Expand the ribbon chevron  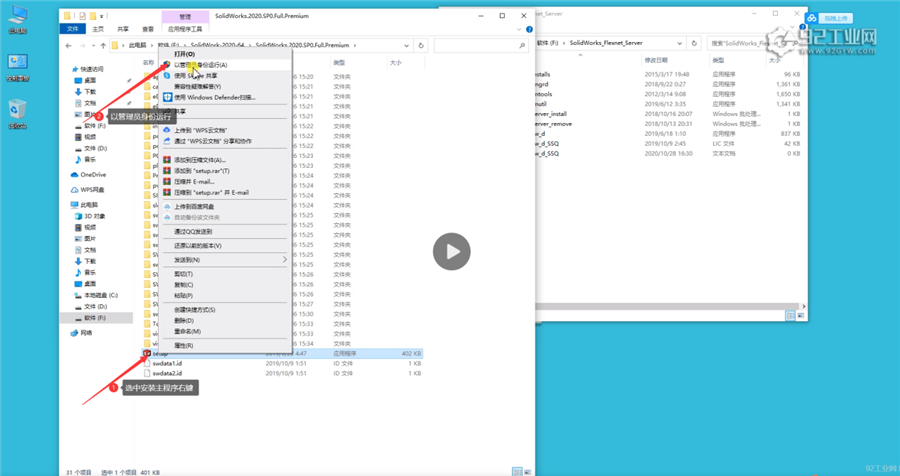click(x=520, y=29)
